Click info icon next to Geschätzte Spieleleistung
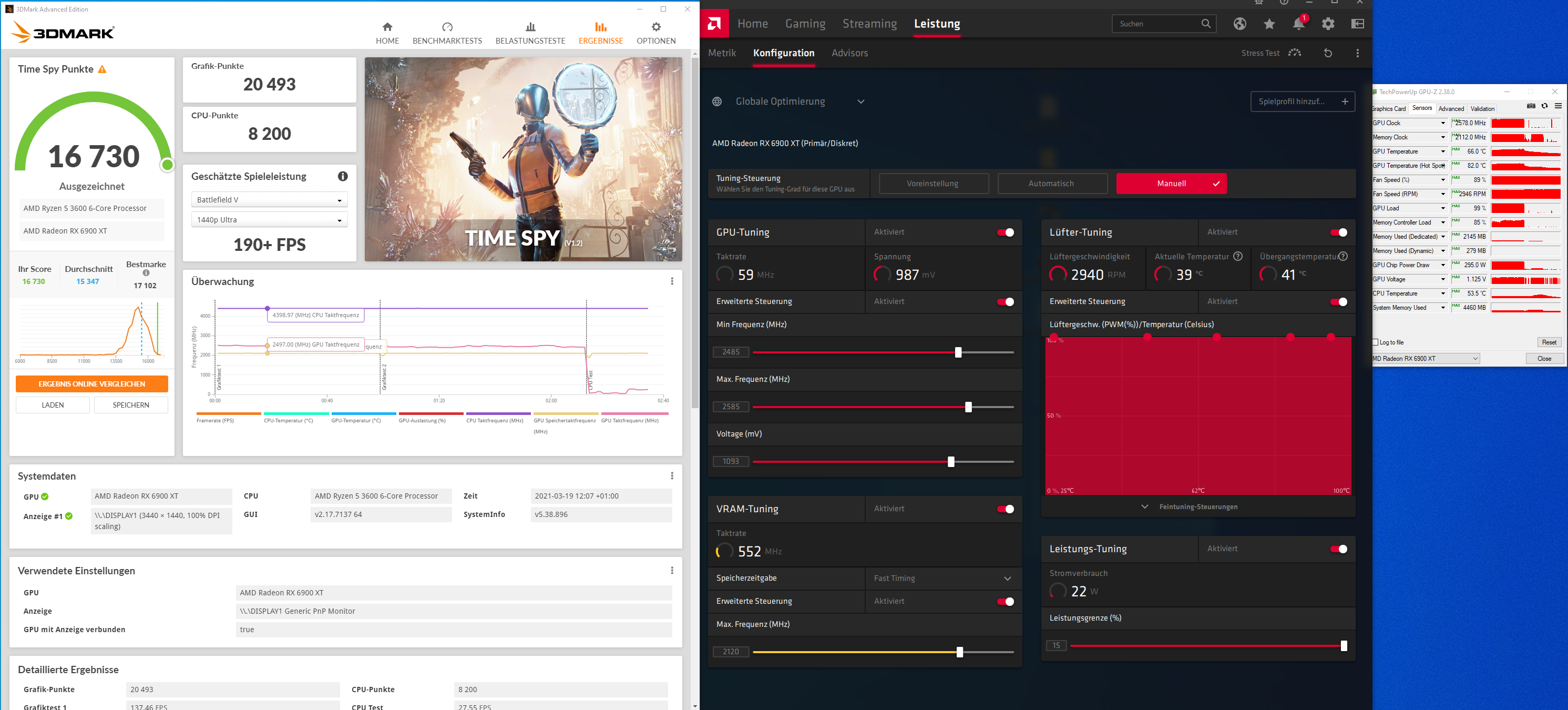This screenshot has width=1568, height=710. (343, 177)
